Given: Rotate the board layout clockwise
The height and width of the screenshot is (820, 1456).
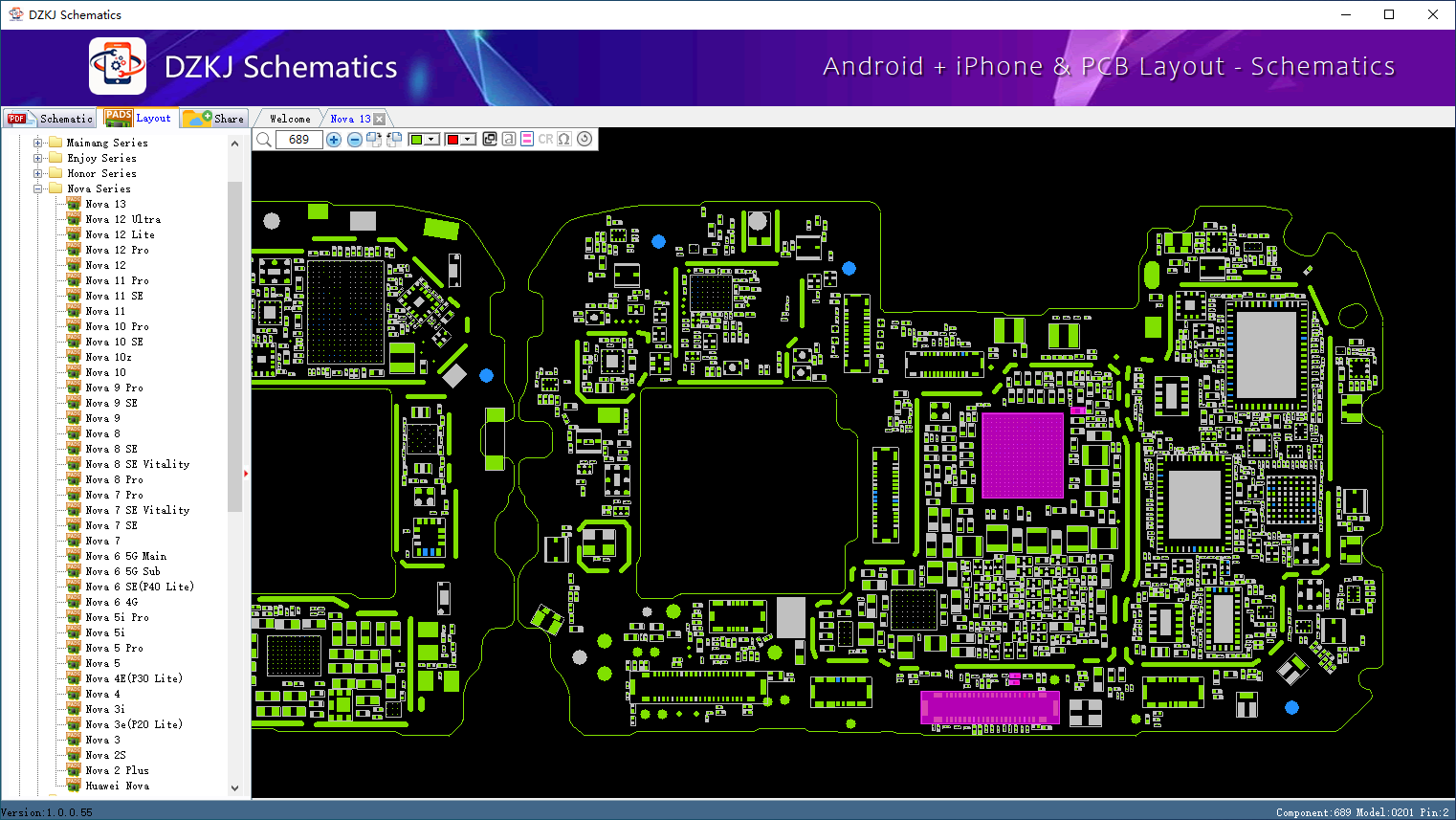Looking at the screenshot, I should 374,140.
